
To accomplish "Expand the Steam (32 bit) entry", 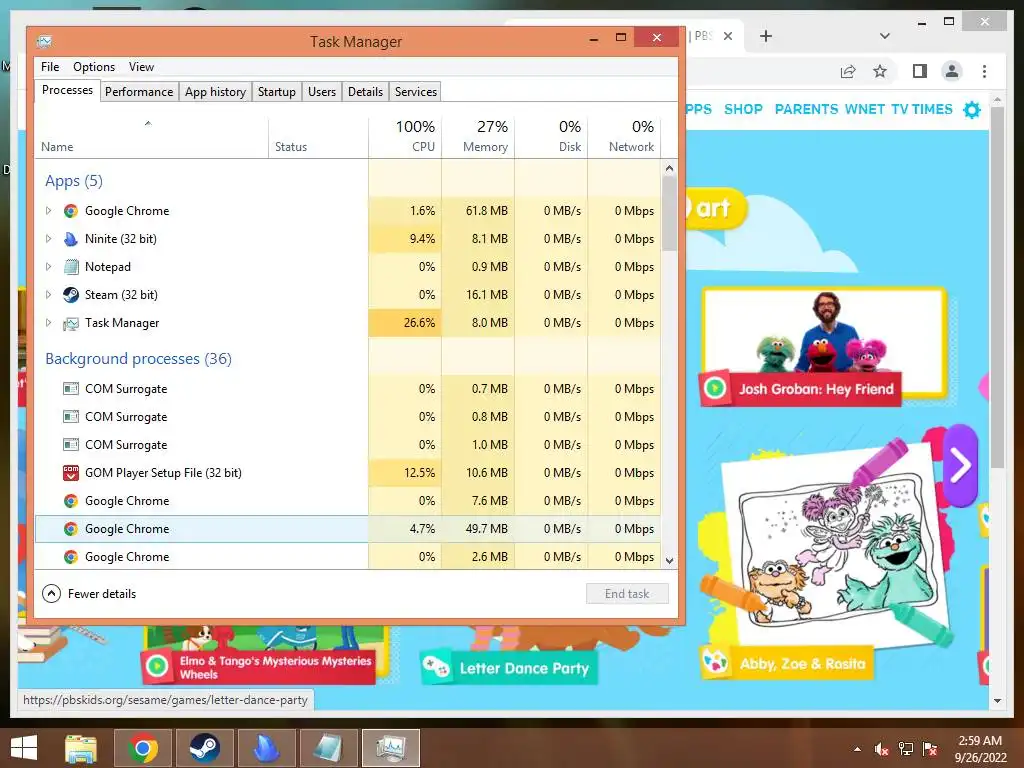I will pos(48,295).
